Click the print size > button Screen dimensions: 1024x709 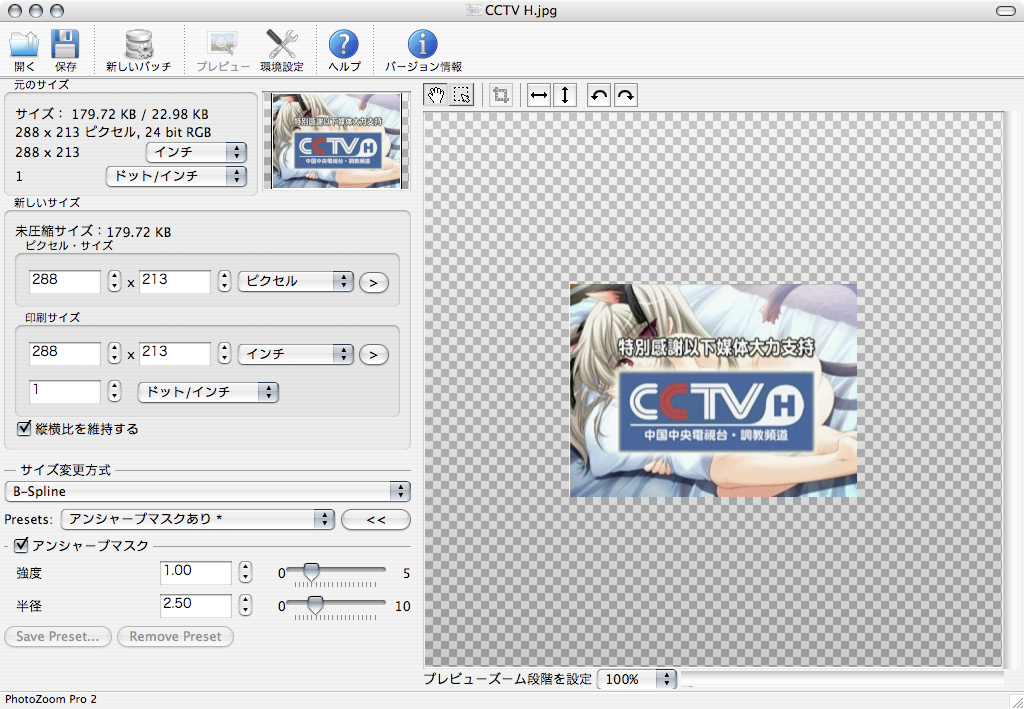[374, 354]
